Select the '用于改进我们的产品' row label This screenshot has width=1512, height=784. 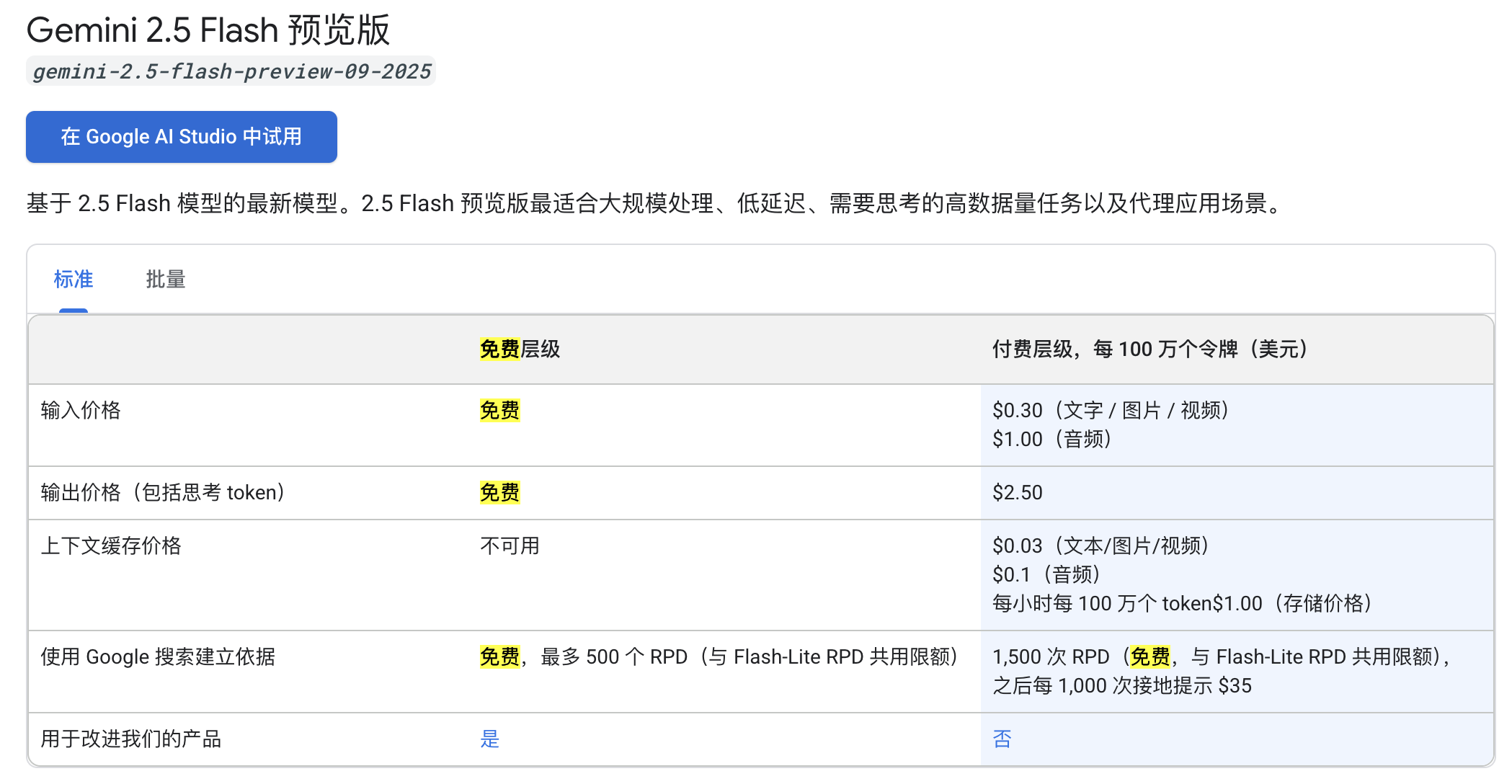tap(131, 739)
